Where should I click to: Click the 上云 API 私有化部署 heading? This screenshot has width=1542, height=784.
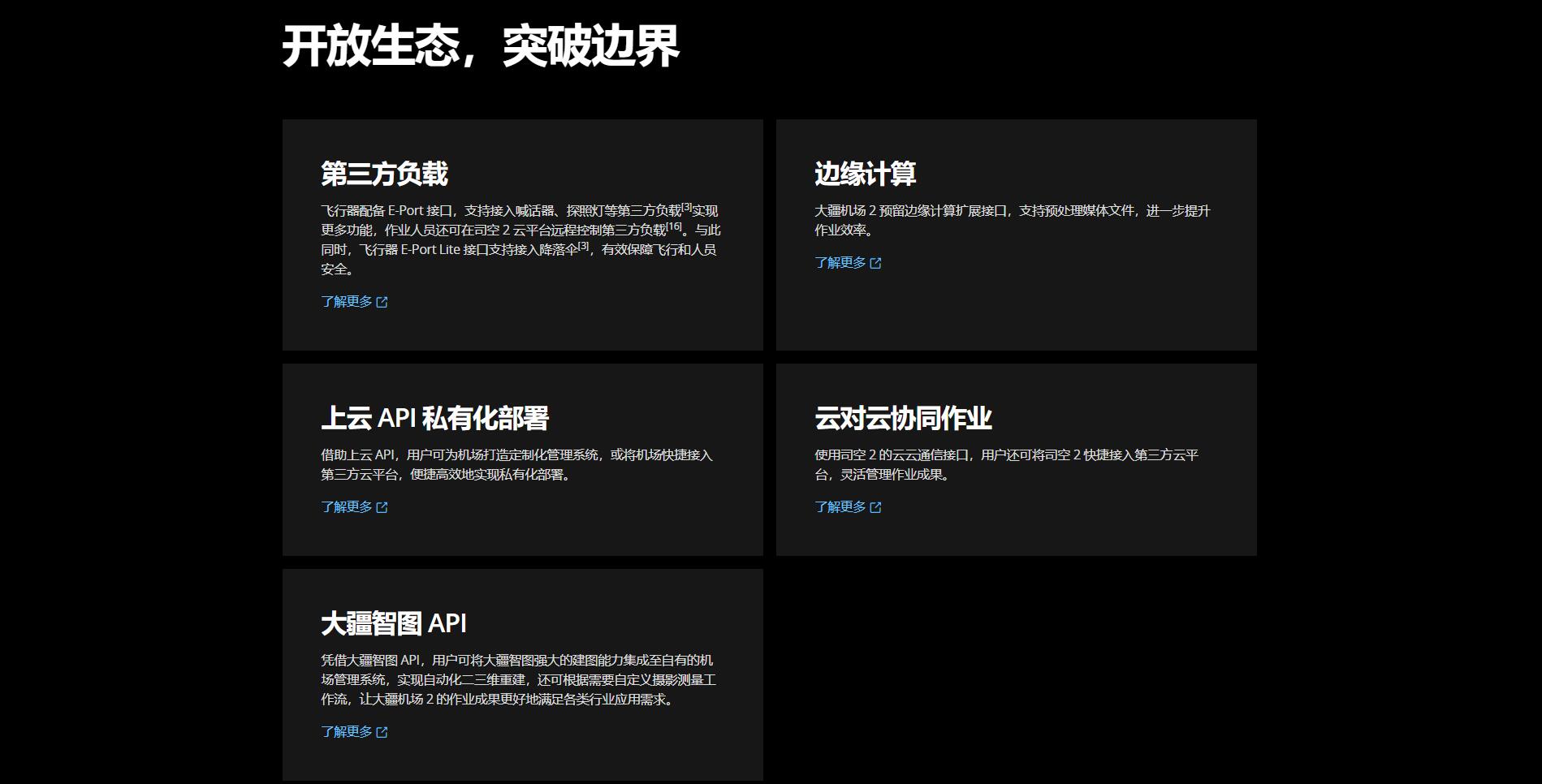click(x=435, y=418)
